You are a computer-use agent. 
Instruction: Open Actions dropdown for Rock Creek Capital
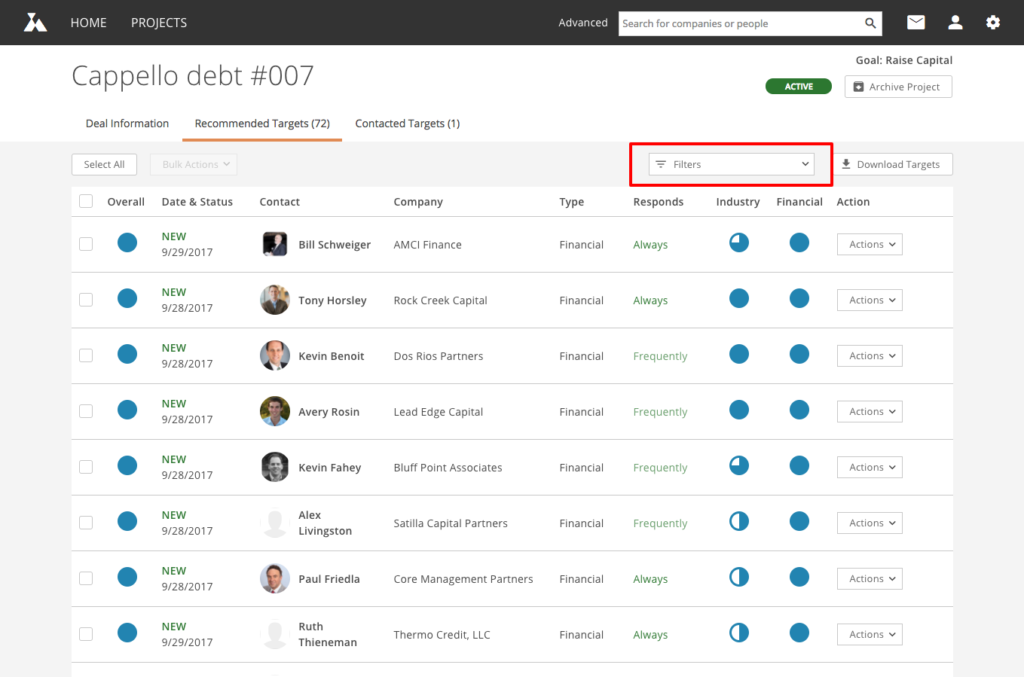(x=870, y=300)
